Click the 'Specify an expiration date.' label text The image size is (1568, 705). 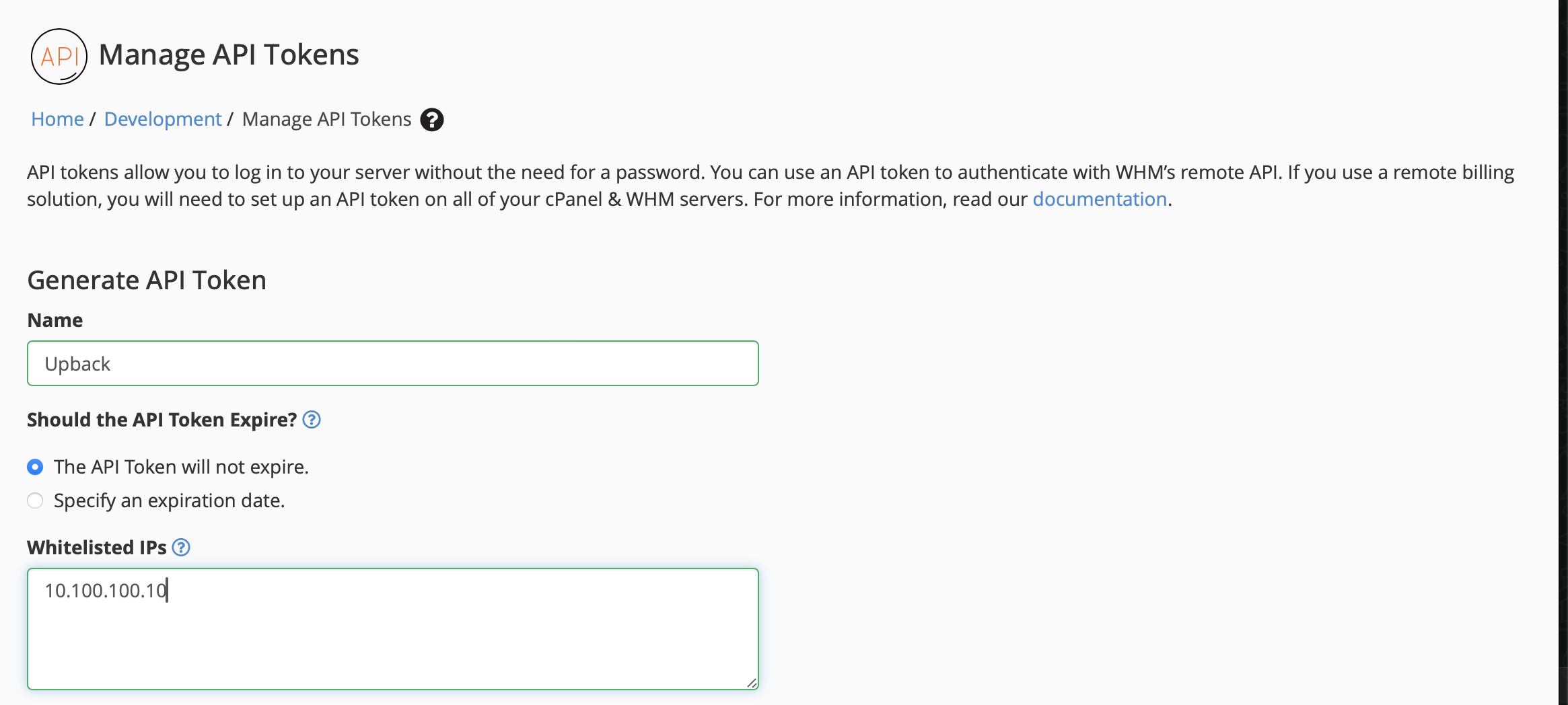[169, 500]
